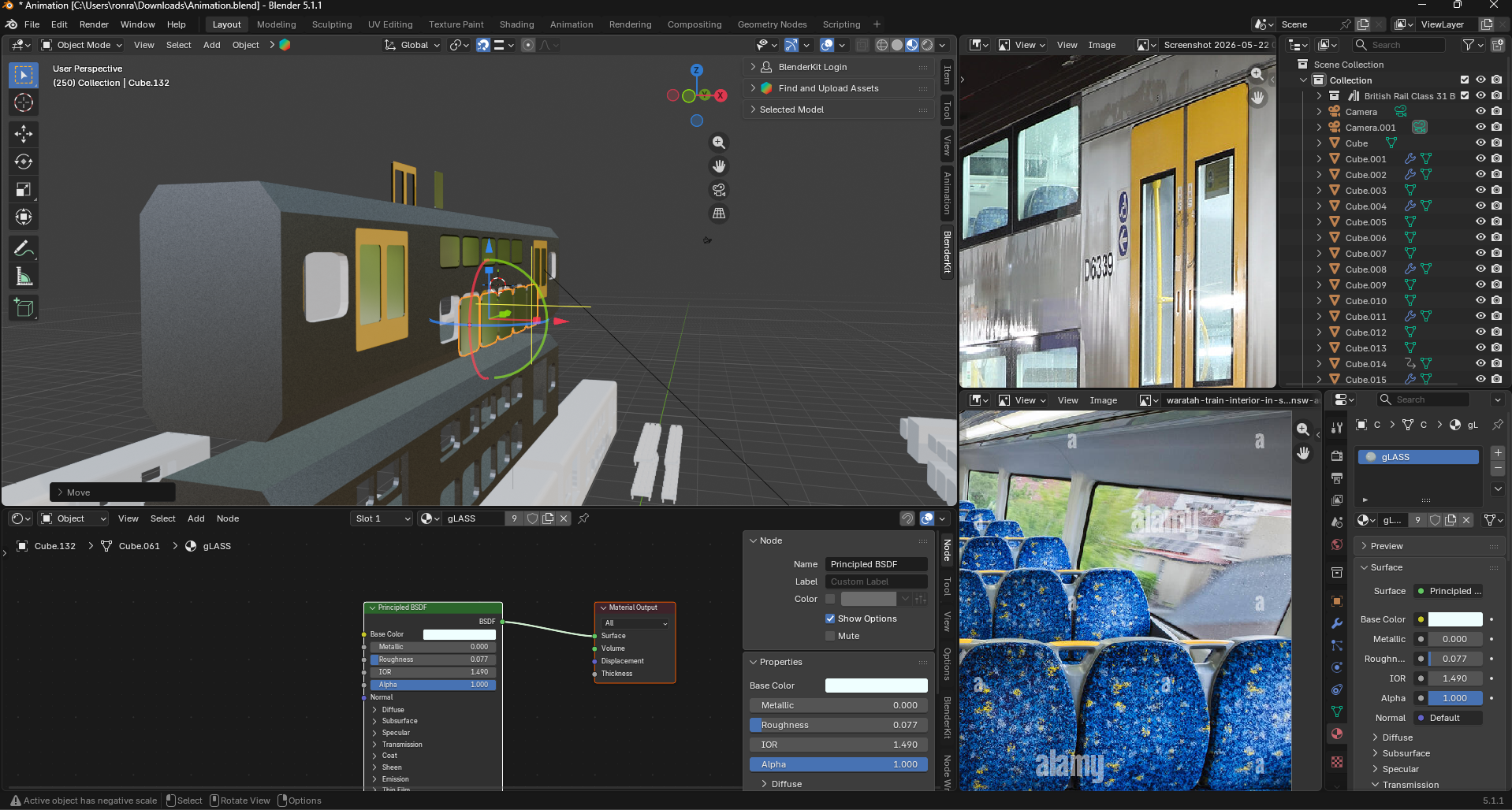Screen dimensions: 1512x810
Task: Select the Add Cube tool
Action: [x=24, y=308]
